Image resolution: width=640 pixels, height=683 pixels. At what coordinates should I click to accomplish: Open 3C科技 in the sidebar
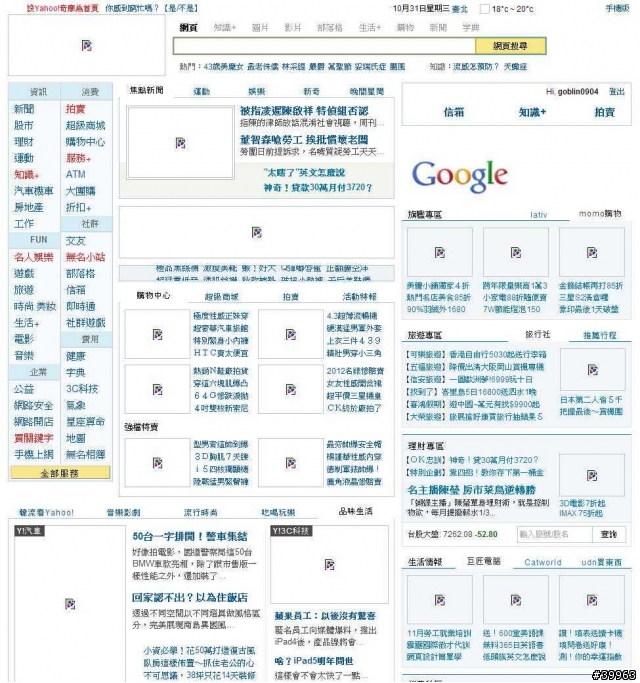tap(82, 389)
